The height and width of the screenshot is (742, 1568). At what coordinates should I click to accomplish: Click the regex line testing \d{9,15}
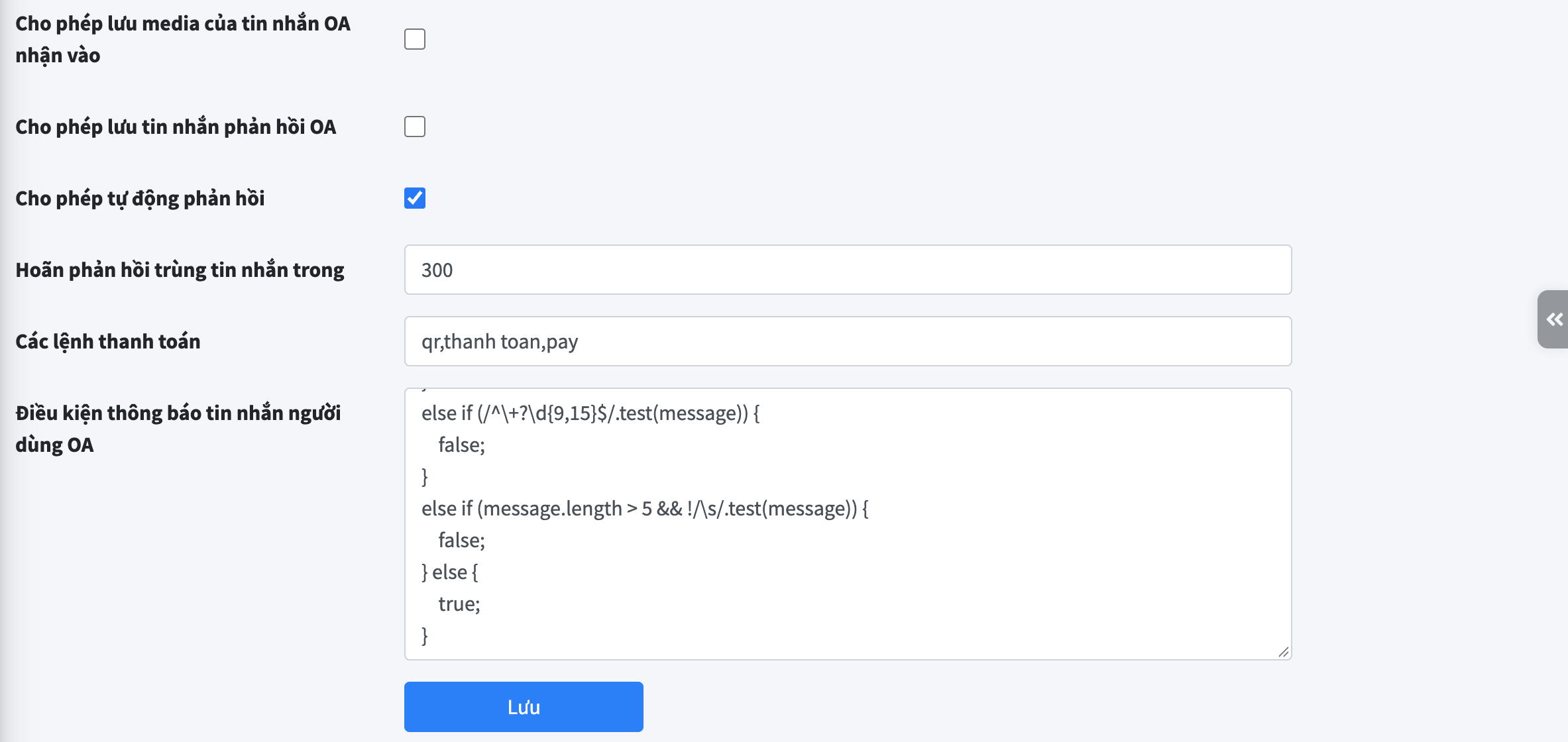click(x=590, y=413)
